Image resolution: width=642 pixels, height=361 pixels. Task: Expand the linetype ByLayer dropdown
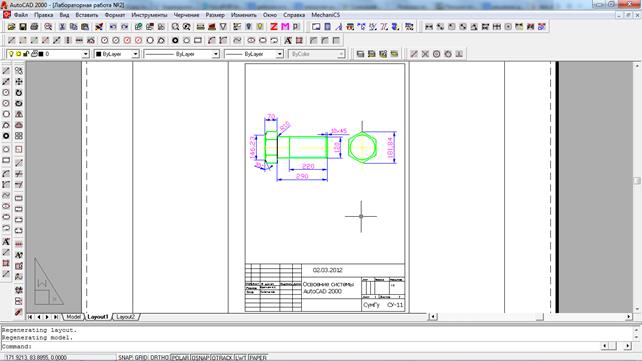pos(181,54)
